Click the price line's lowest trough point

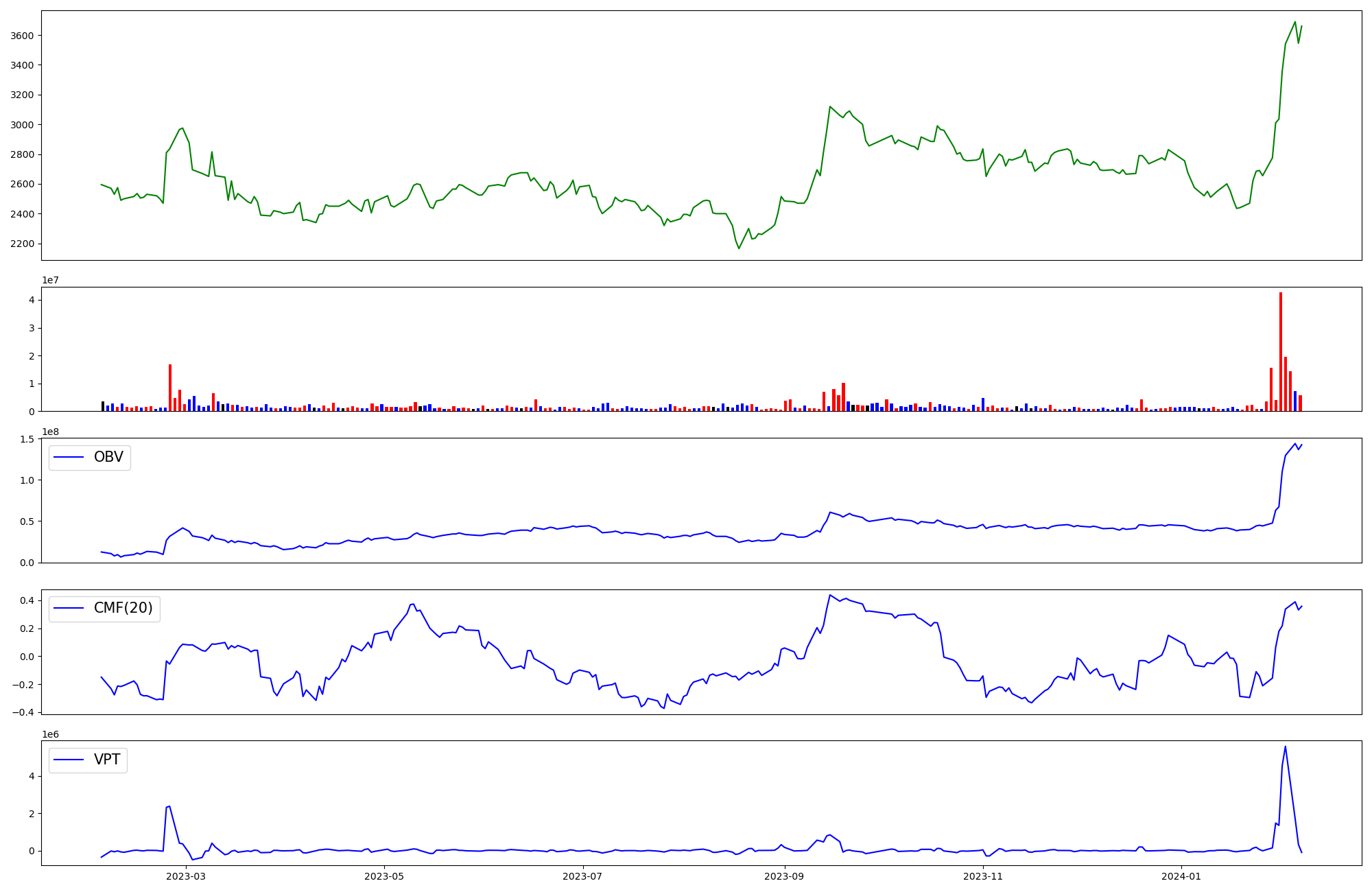click(x=739, y=248)
